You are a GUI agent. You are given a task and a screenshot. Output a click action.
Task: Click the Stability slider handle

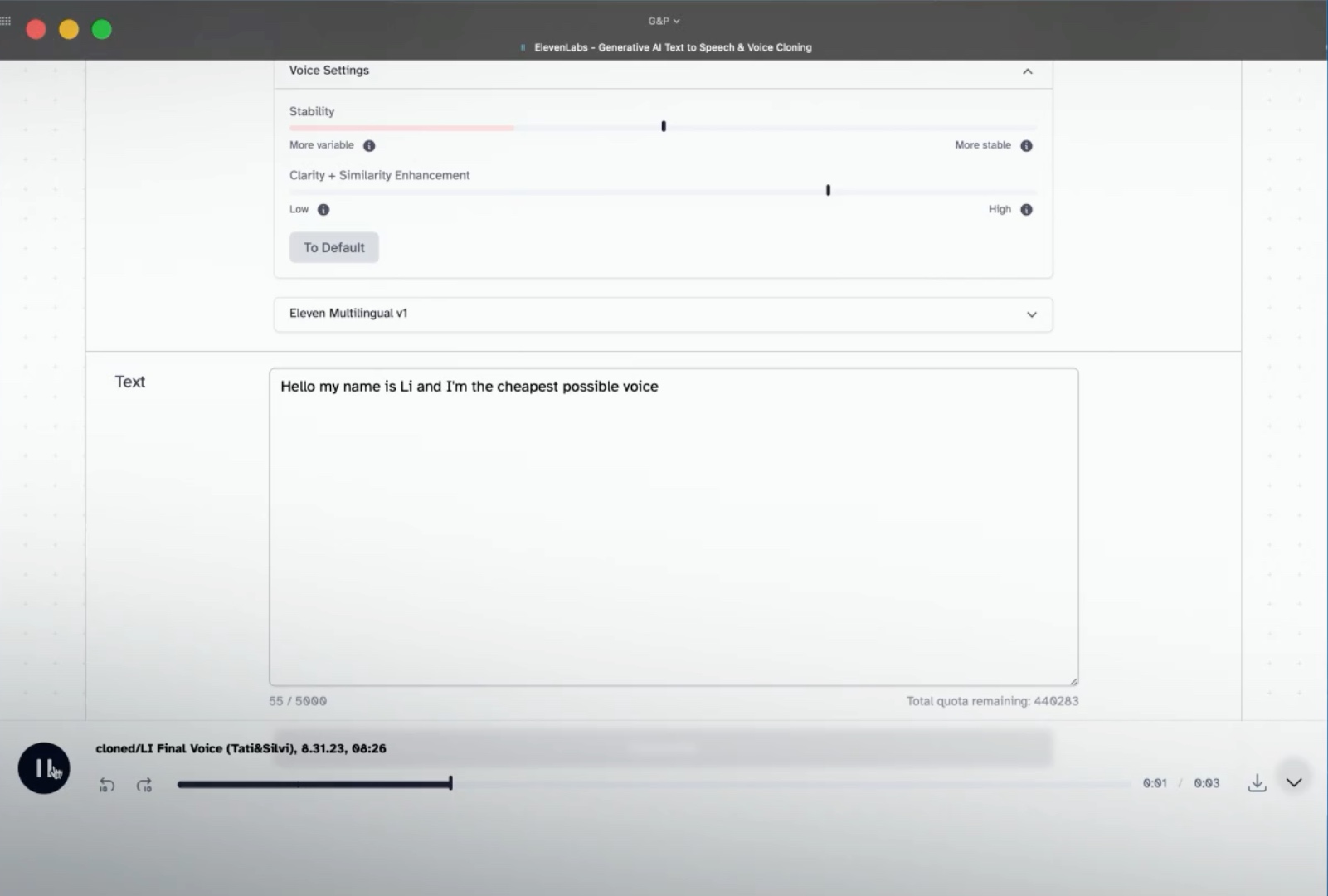[664, 126]
